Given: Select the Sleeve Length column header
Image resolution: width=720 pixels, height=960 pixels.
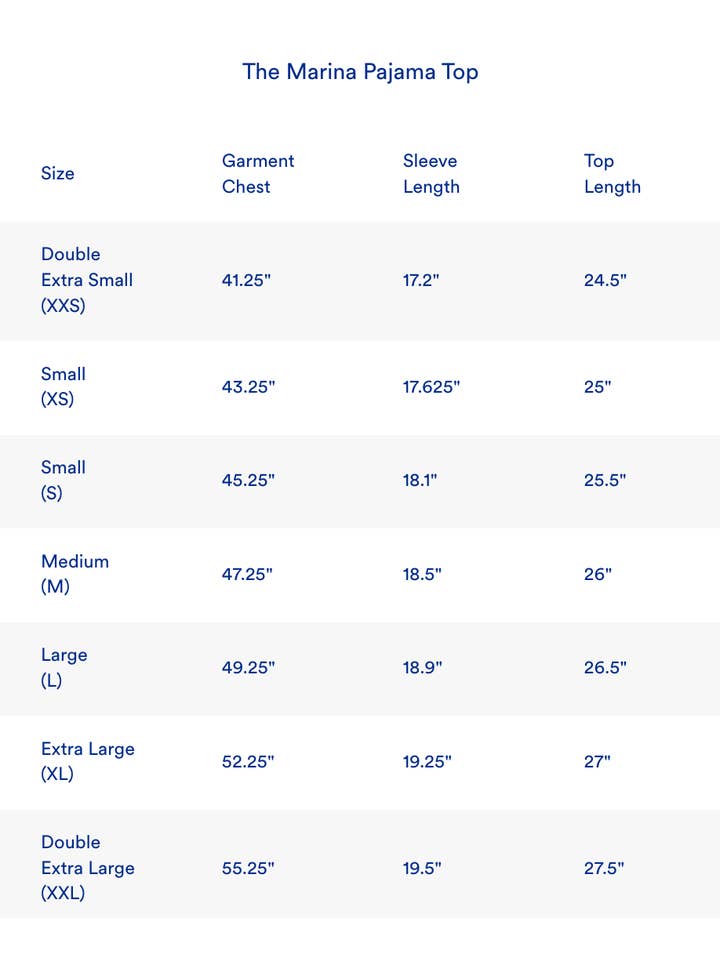Looking at the screenshot, I should point(431,173).
